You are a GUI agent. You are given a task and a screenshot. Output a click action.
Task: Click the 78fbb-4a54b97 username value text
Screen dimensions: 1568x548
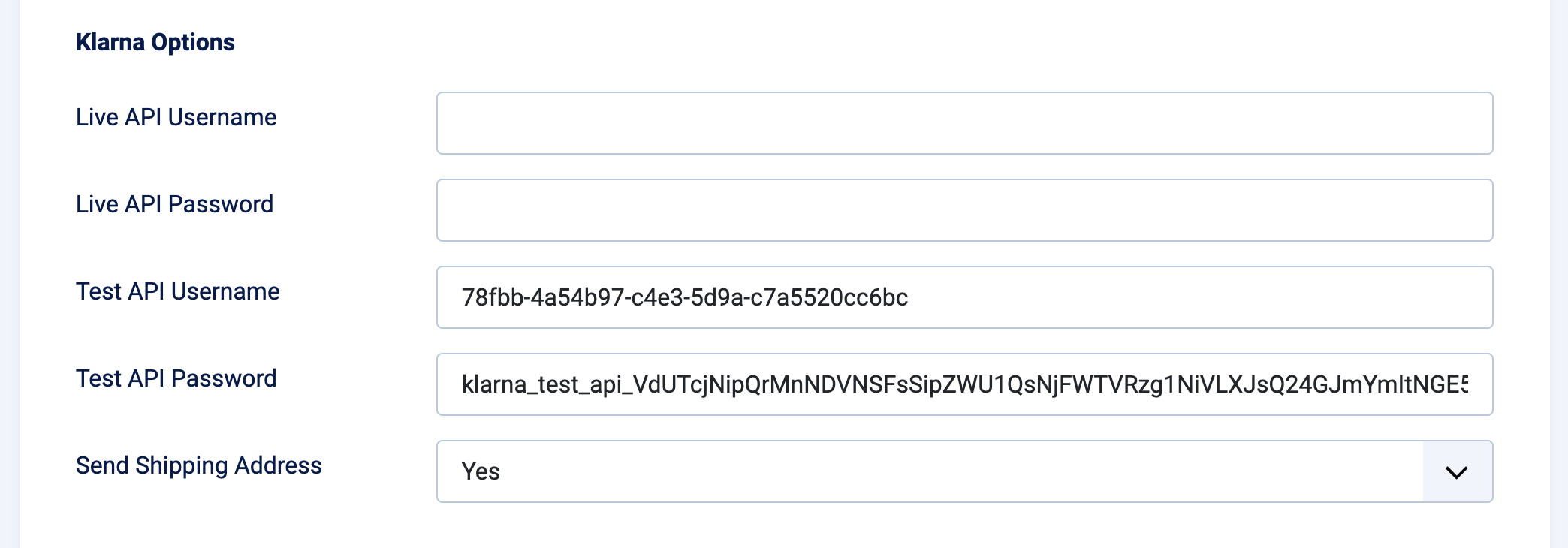[684, 297]
